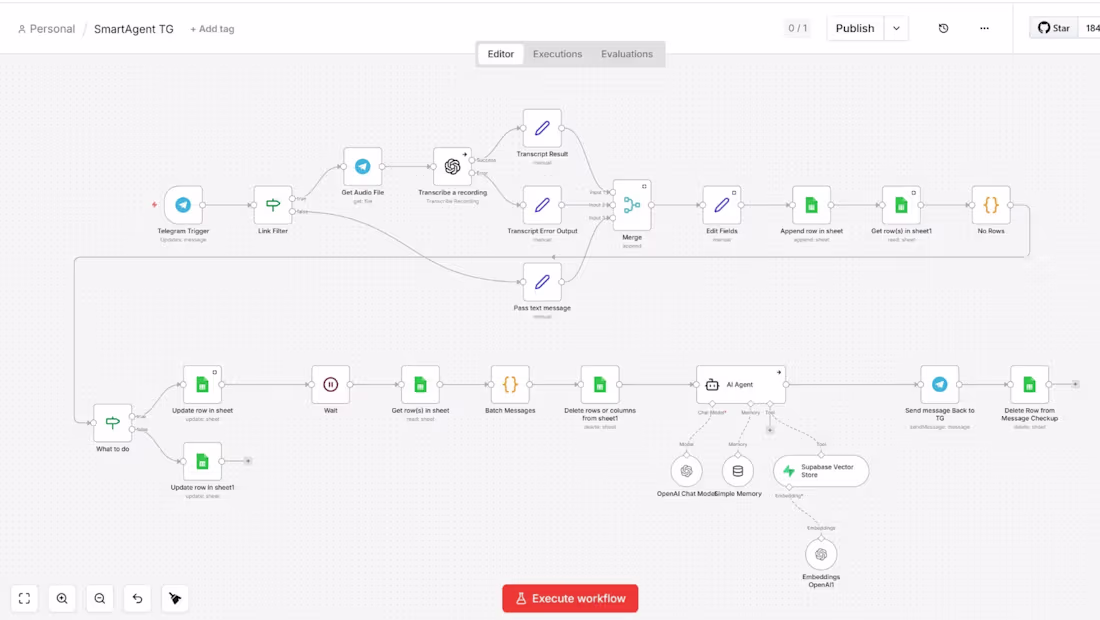Viewport: 1100px width, 620px height.
Task: Select the Get row(s) in sheet1 node
Action: click(901, 205)
